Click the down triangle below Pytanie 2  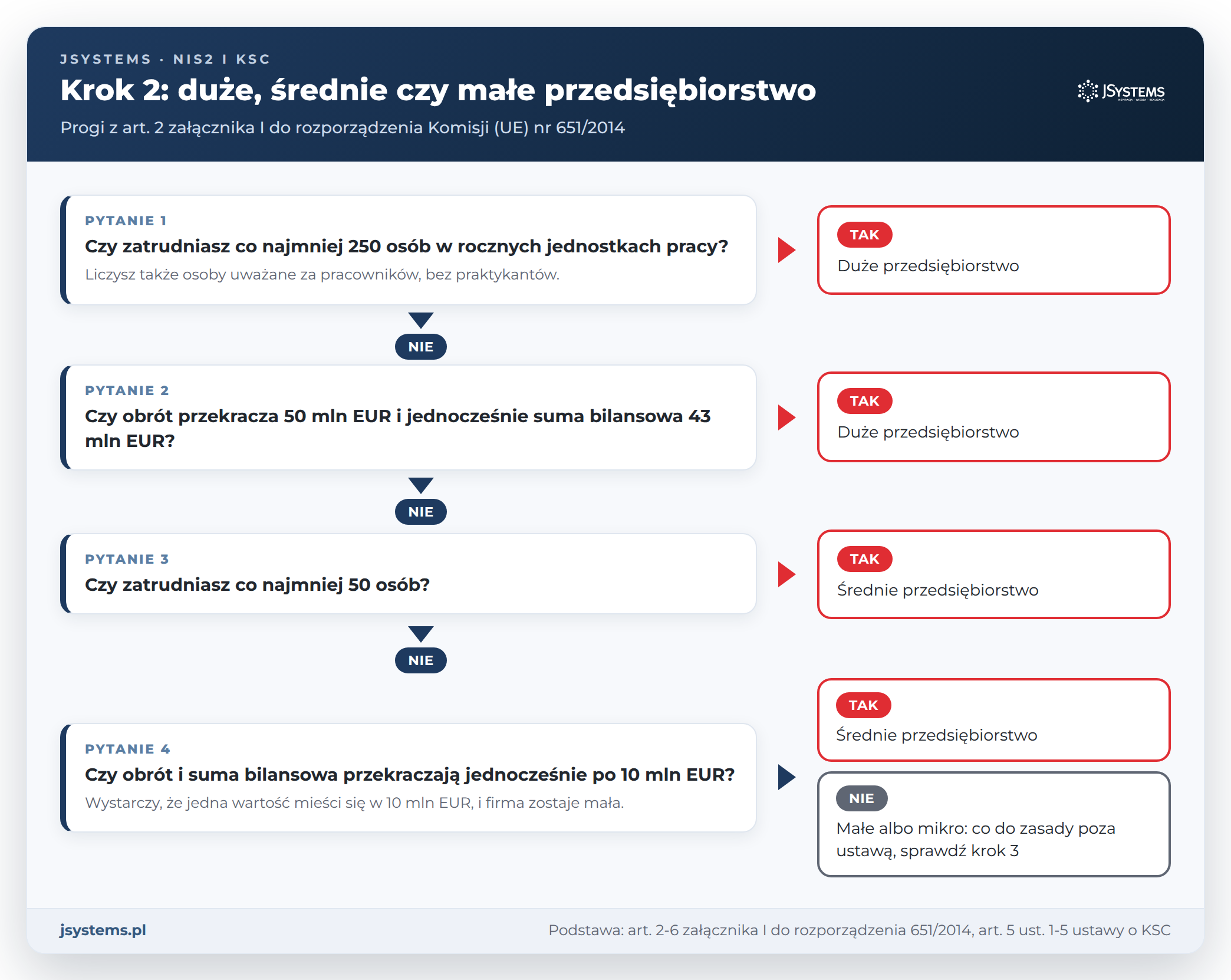(x=421, y=485)
